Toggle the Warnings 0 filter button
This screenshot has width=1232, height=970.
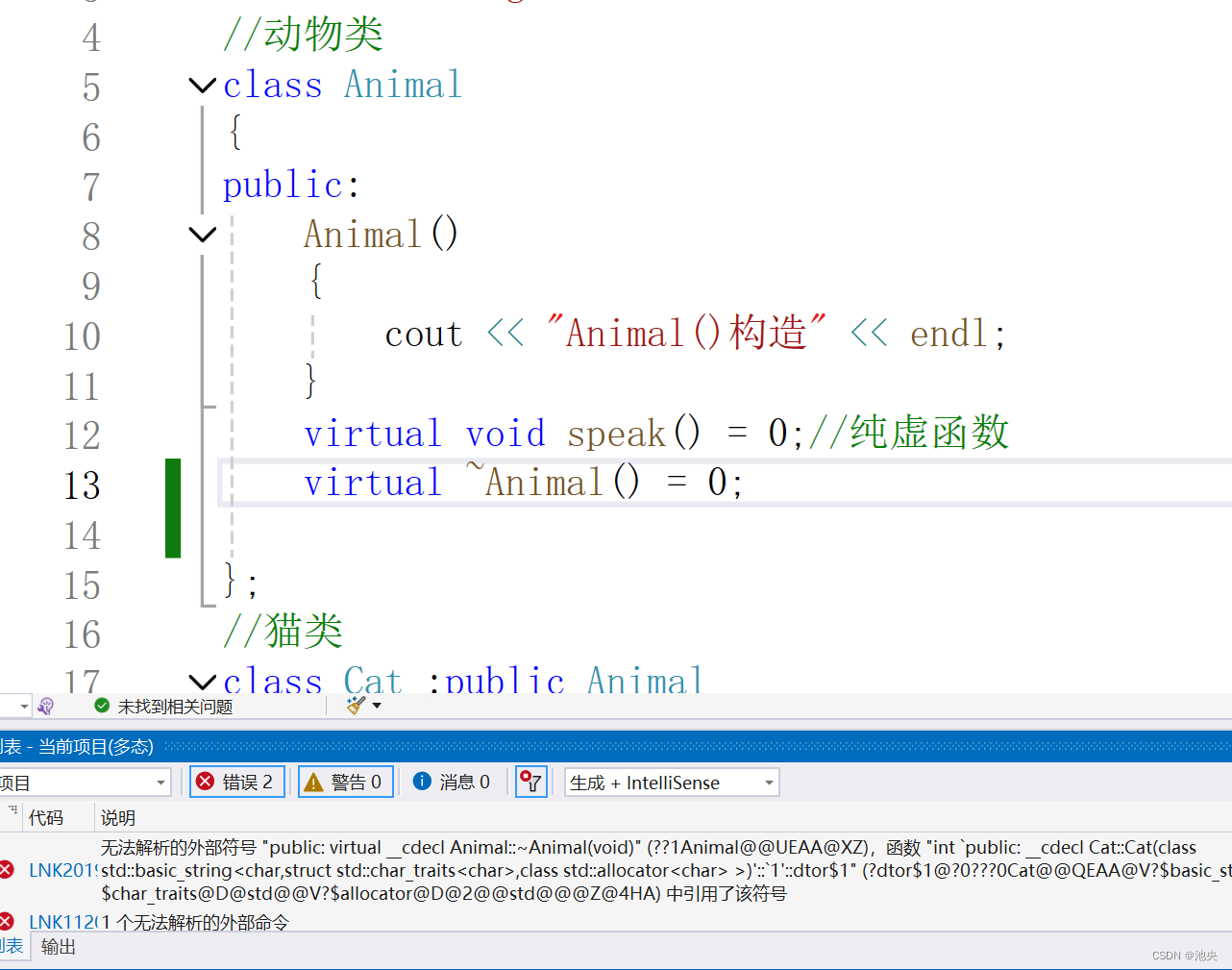click(346, 783)
